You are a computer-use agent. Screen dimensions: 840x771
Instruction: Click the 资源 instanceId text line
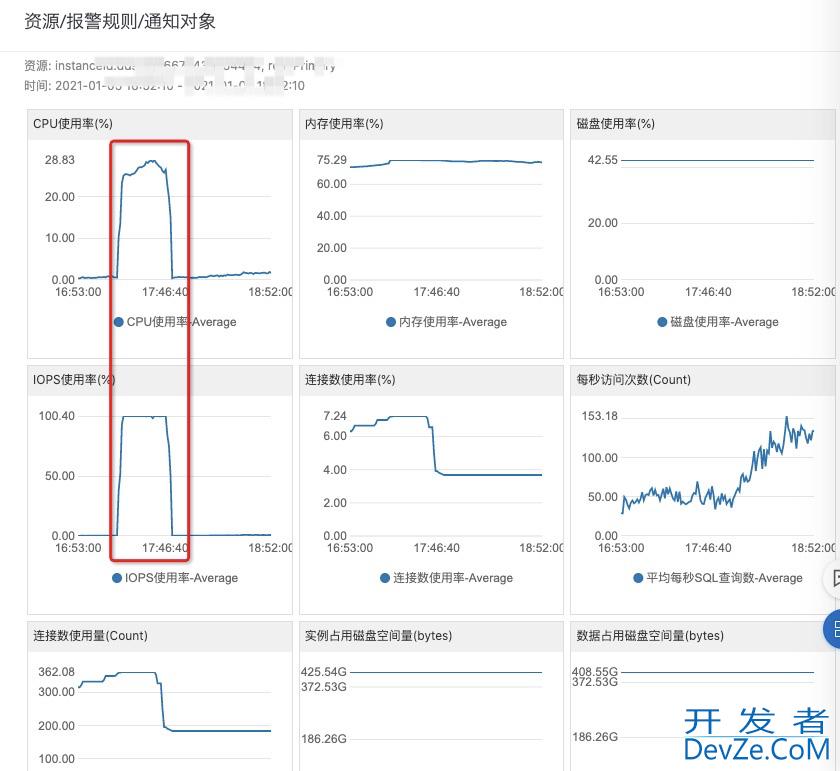tap(179, 65)
